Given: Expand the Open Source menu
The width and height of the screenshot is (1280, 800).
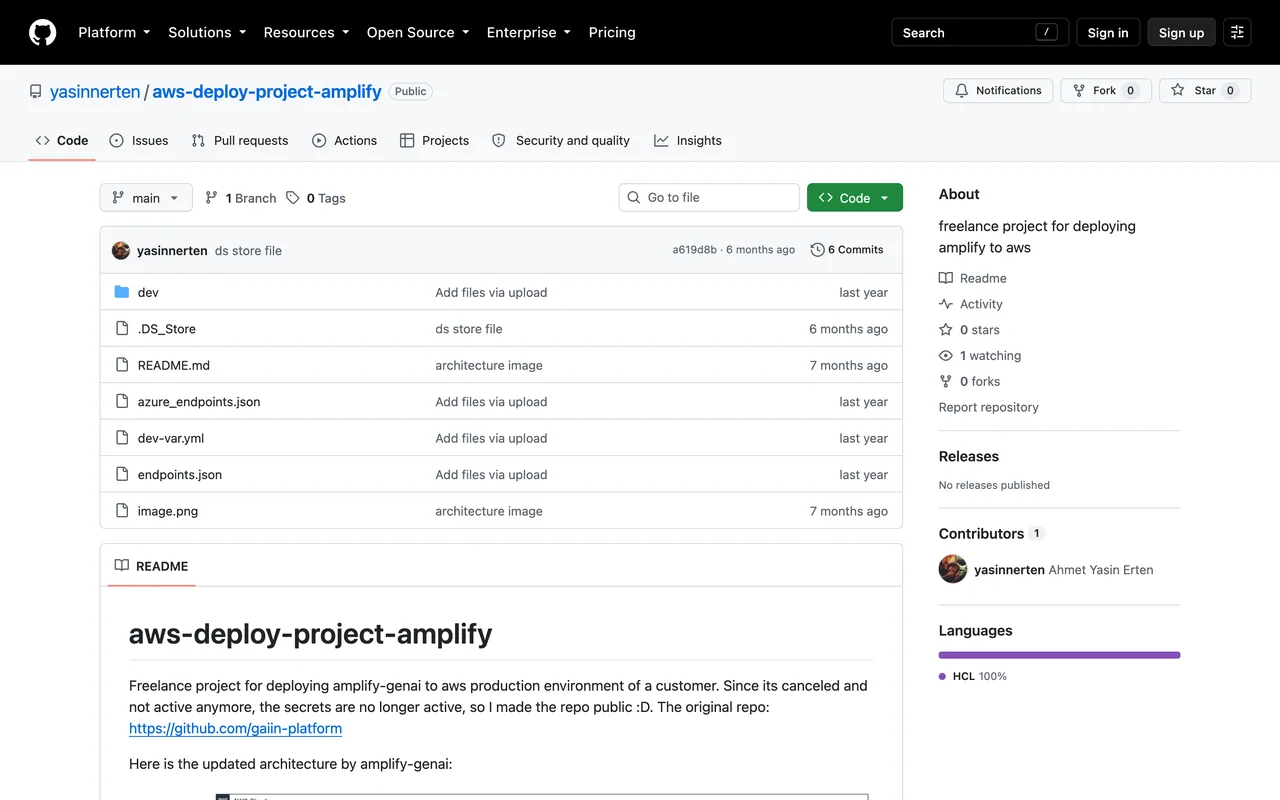Looking at the screenshot, I should pos(418,32).
